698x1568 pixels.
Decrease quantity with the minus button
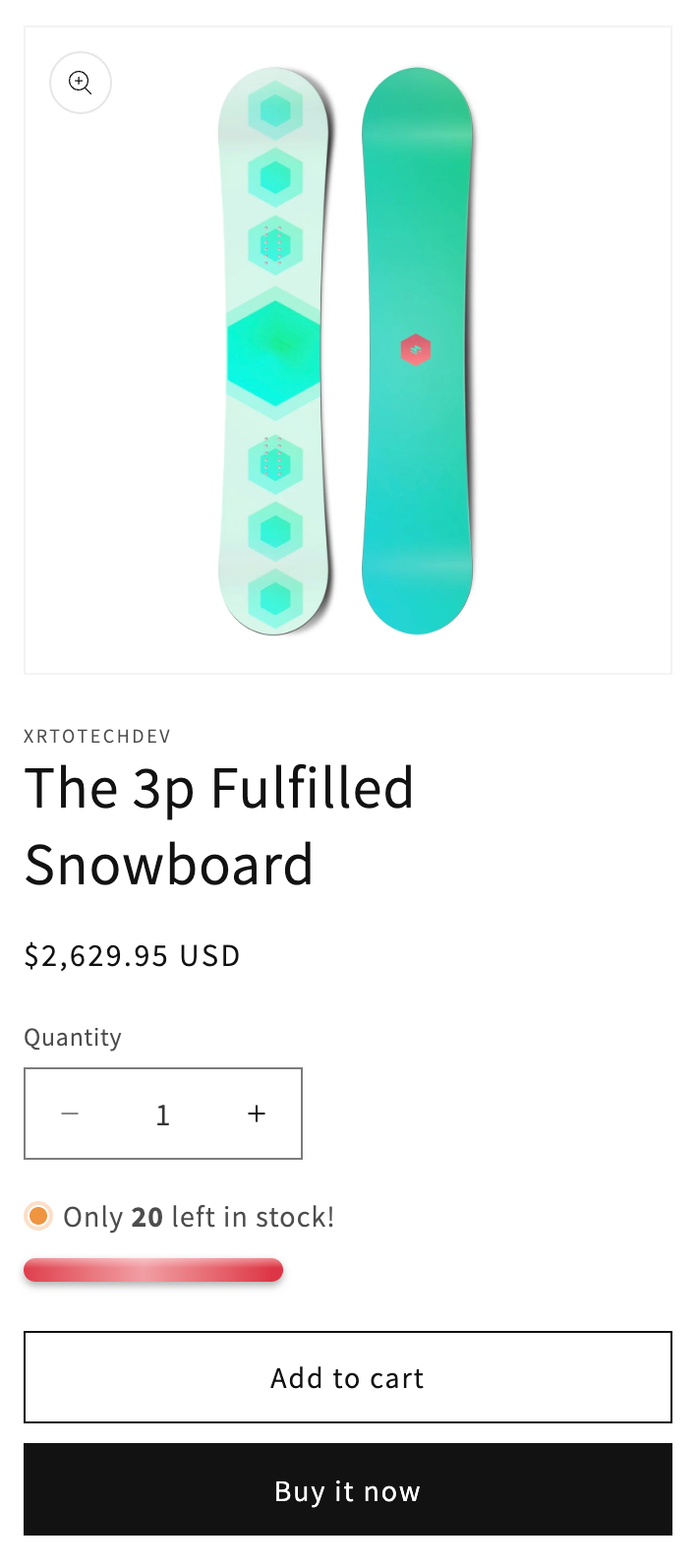[x=70, y=1114]
